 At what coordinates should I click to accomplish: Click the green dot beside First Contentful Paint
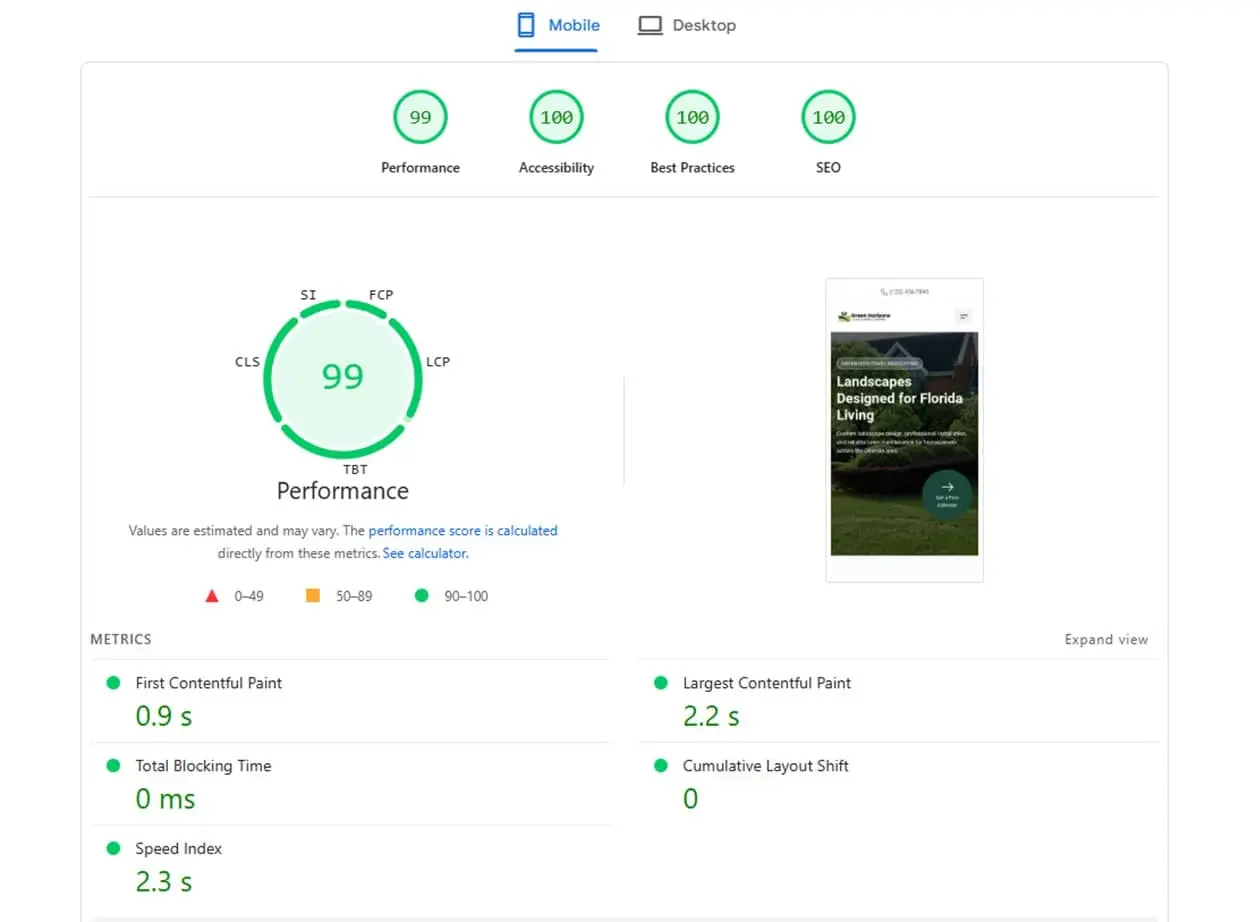[x=113, y=683]
